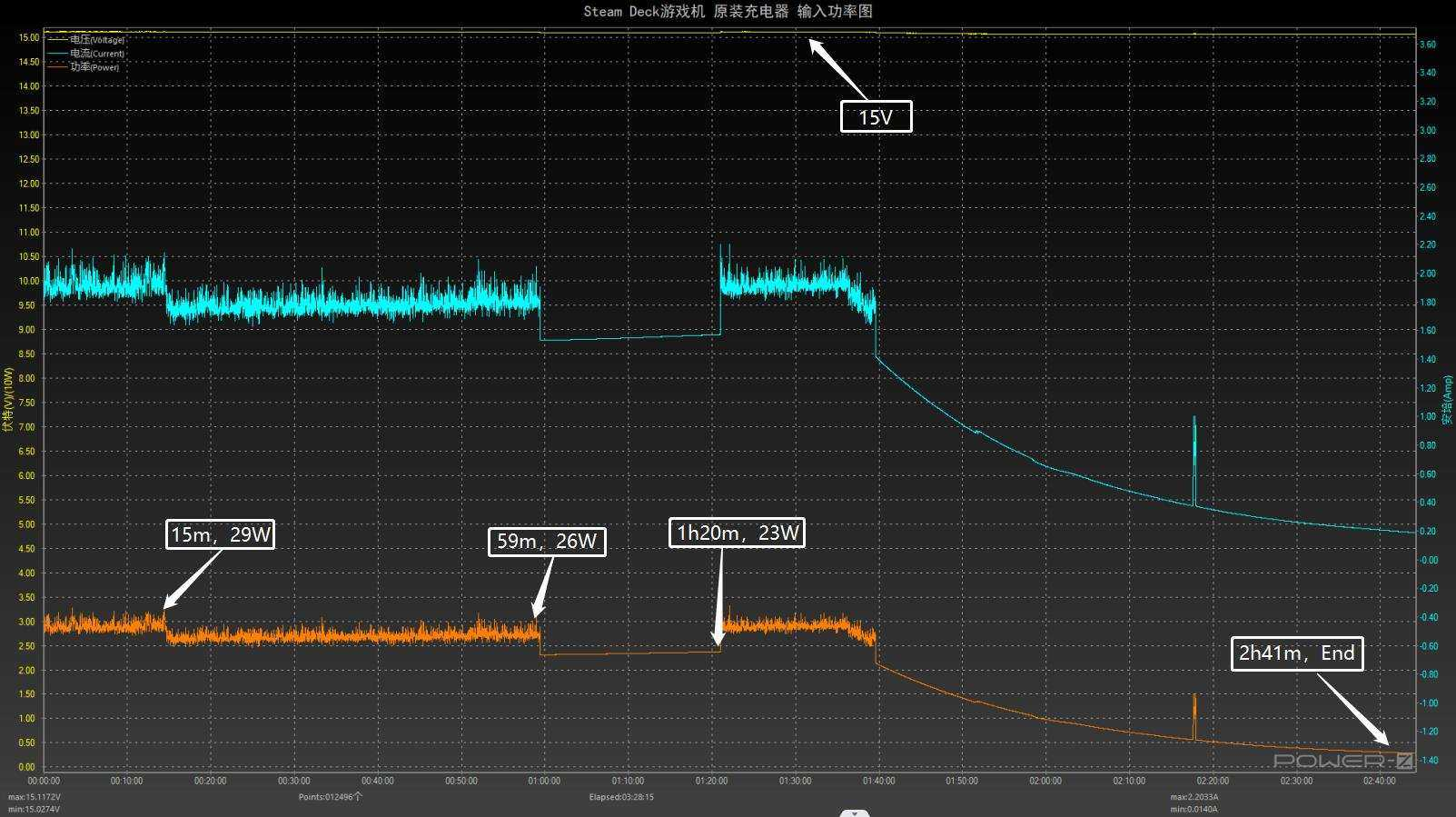Click the 5.00 left axis label
Screen dimensions: 1456x817
click(x=28, y=524)
